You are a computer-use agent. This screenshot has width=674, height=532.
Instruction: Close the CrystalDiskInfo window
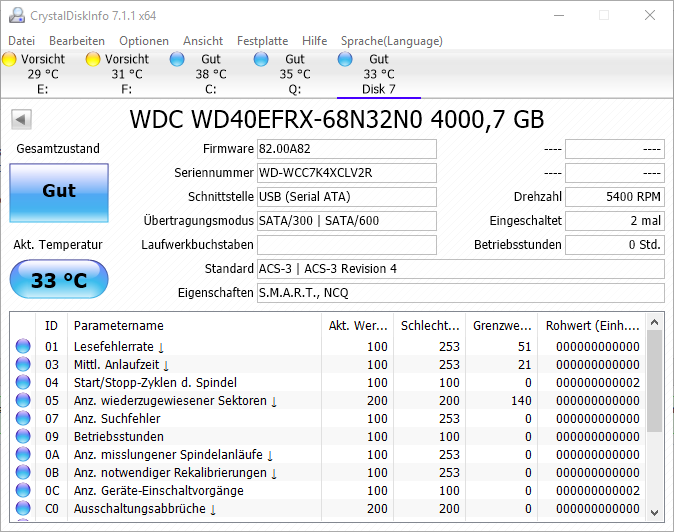(x=649, y=15)
